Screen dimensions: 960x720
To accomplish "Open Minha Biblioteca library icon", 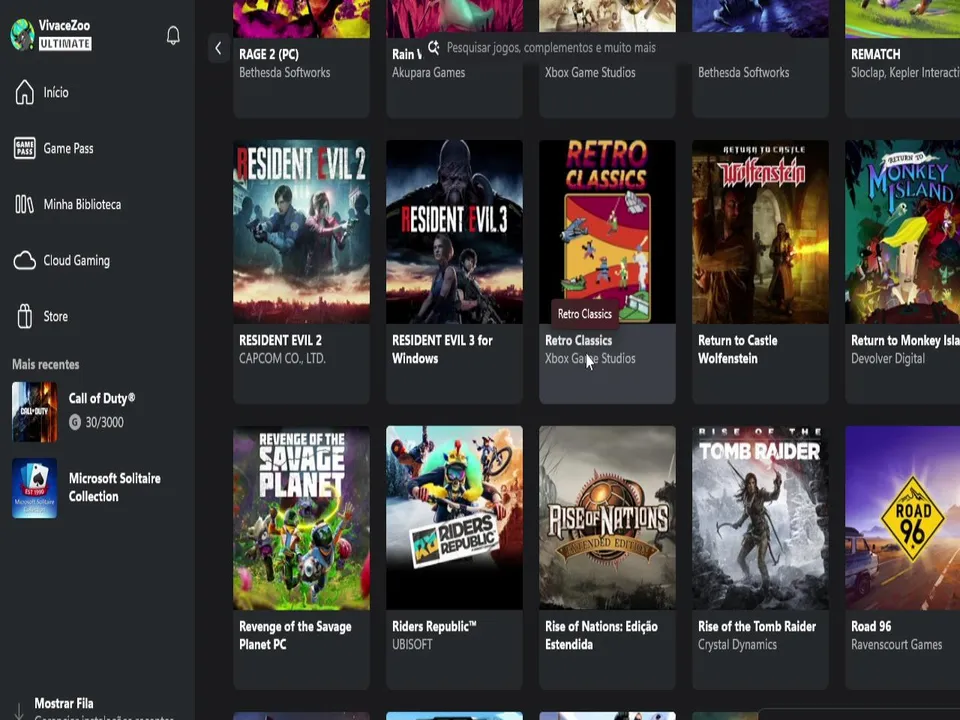I will [24, 204].
